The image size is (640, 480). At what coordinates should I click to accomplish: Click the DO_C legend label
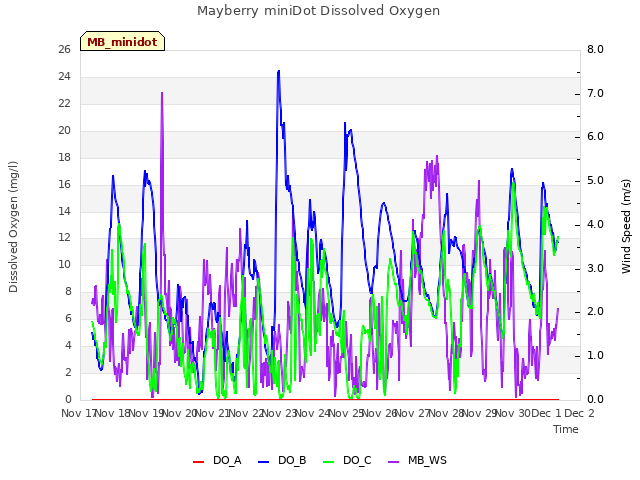coord(357,460)
